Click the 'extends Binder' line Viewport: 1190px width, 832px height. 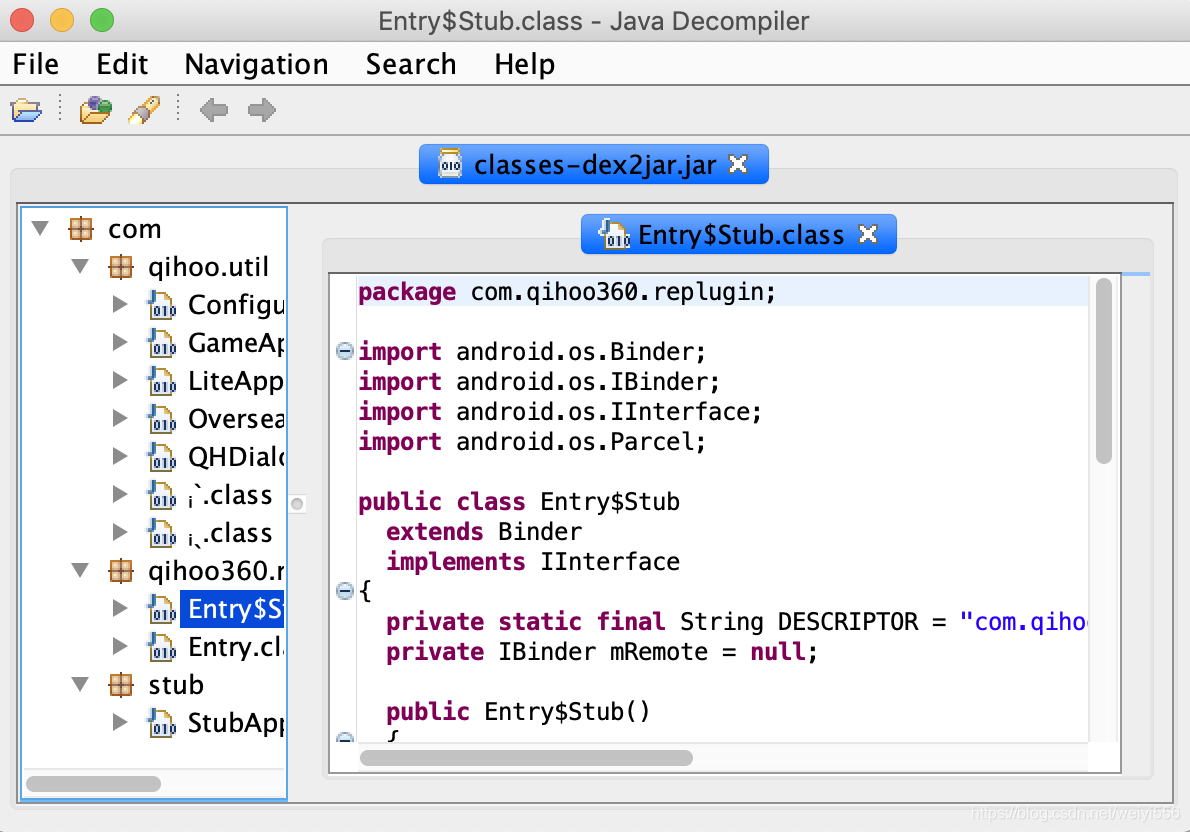pyautogui.click(x=484, y=531)
